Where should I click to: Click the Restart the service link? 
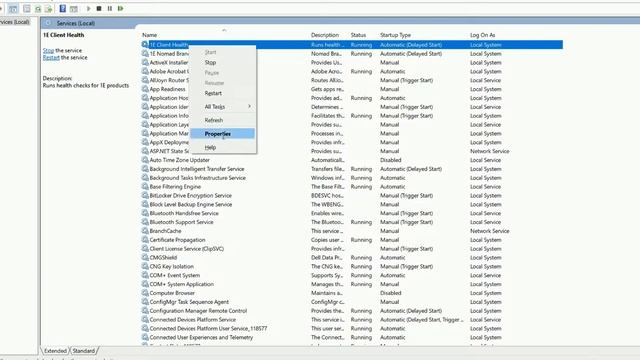pyautogui.click(x=51, y=58)
